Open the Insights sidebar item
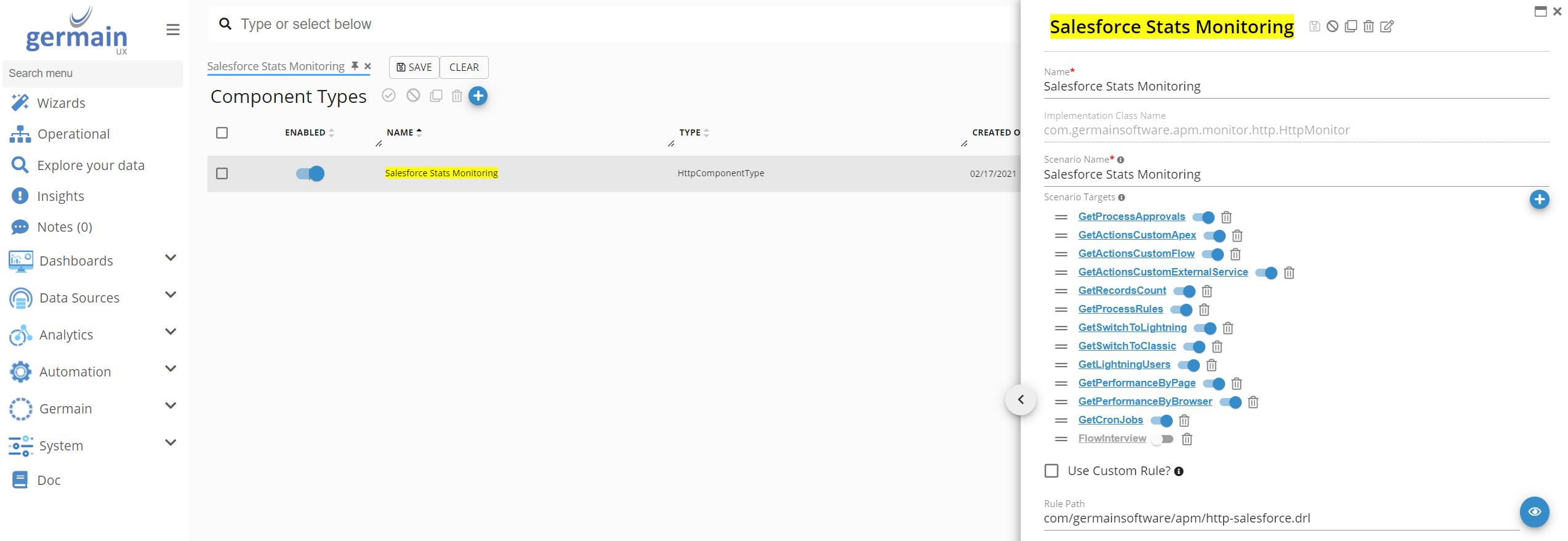Viewport: 1568px width, 541px height. tap(60, 196)
